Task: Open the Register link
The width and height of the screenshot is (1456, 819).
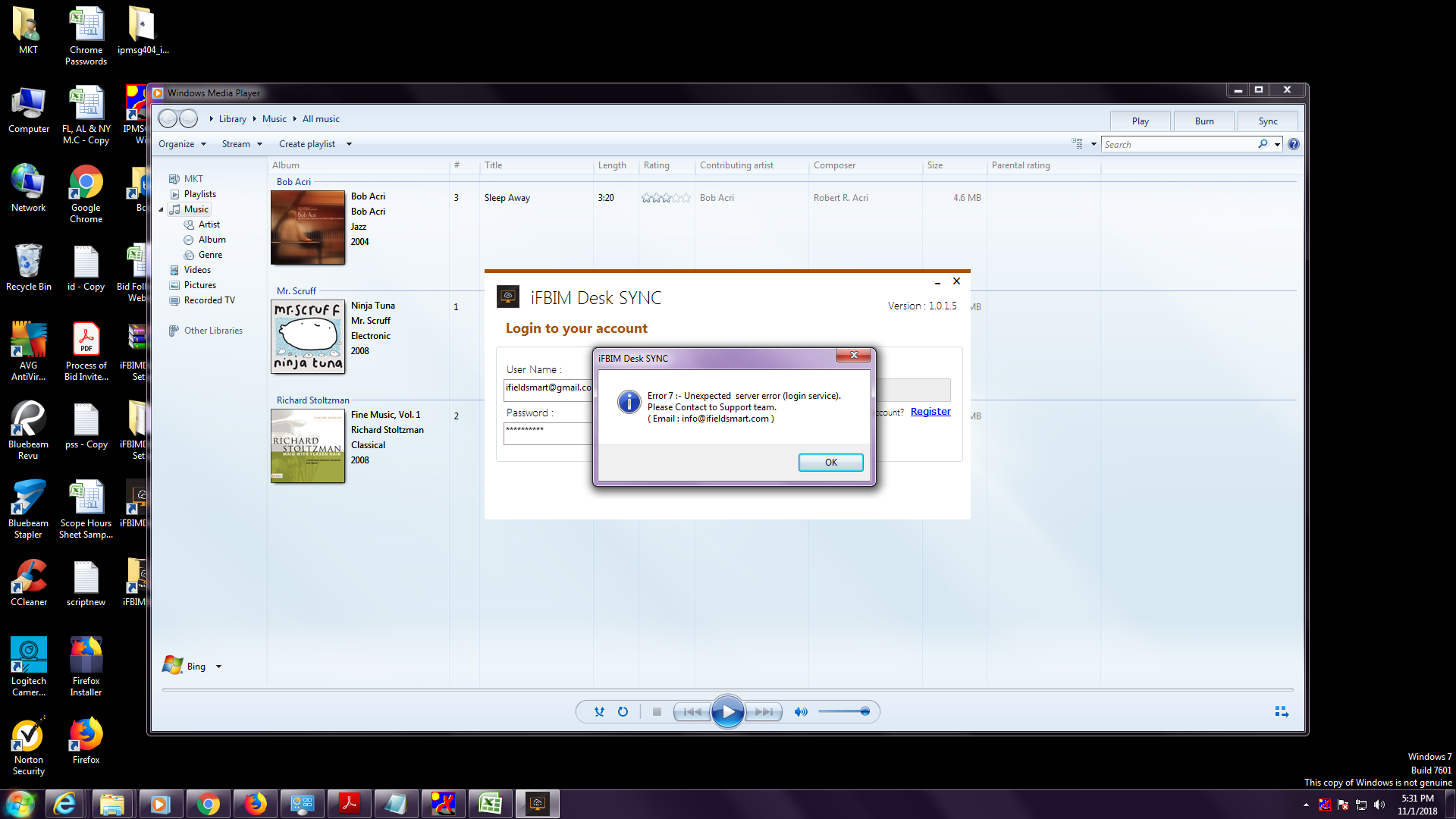Action: (930, 412)
